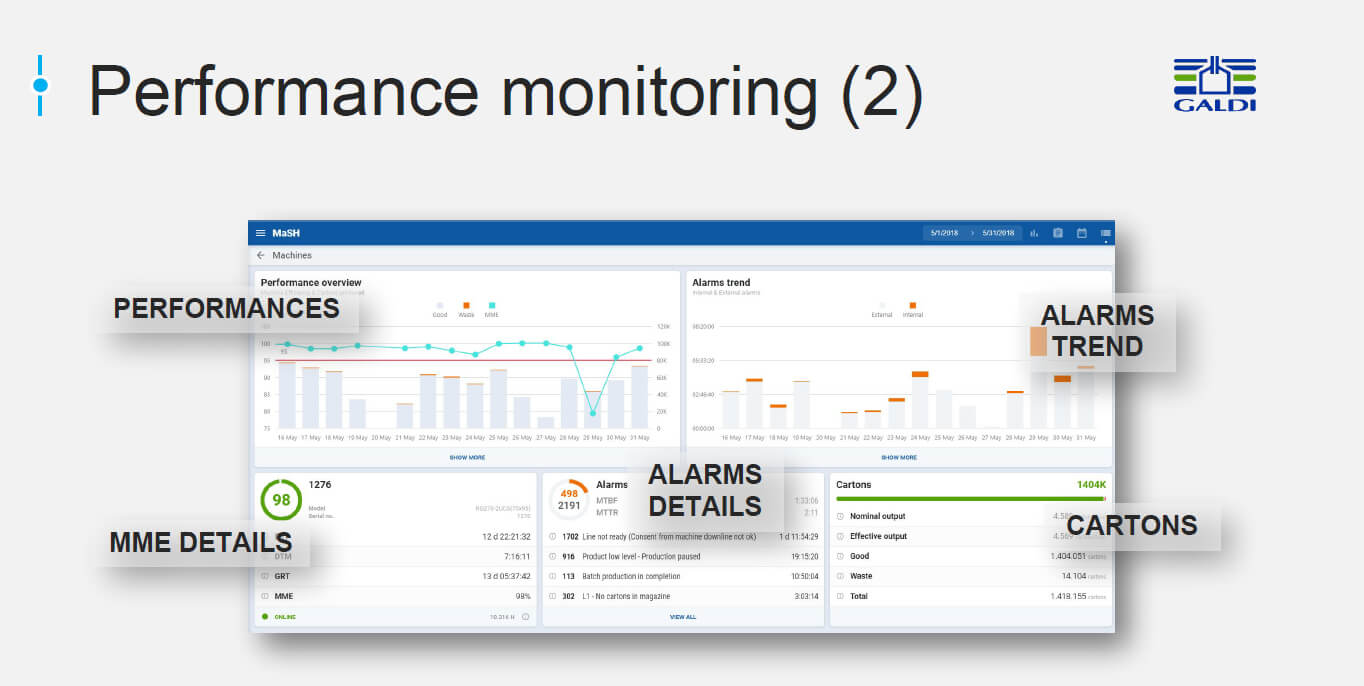This screenshot has height=686, width=1364.
Task: Open the calendar icon in header
Action: (1081, 233)
